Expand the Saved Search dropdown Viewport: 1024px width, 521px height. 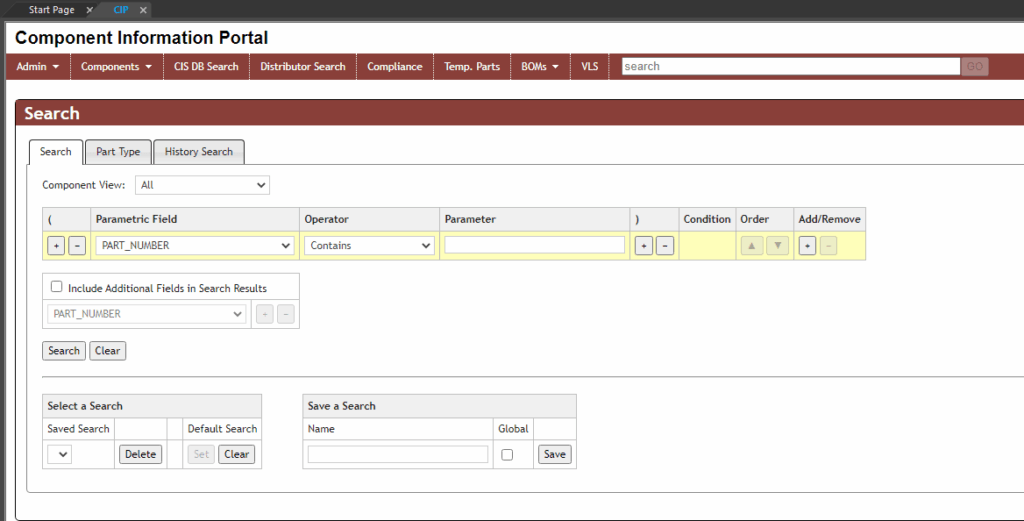pyautogui.click(x=59, y=454)
